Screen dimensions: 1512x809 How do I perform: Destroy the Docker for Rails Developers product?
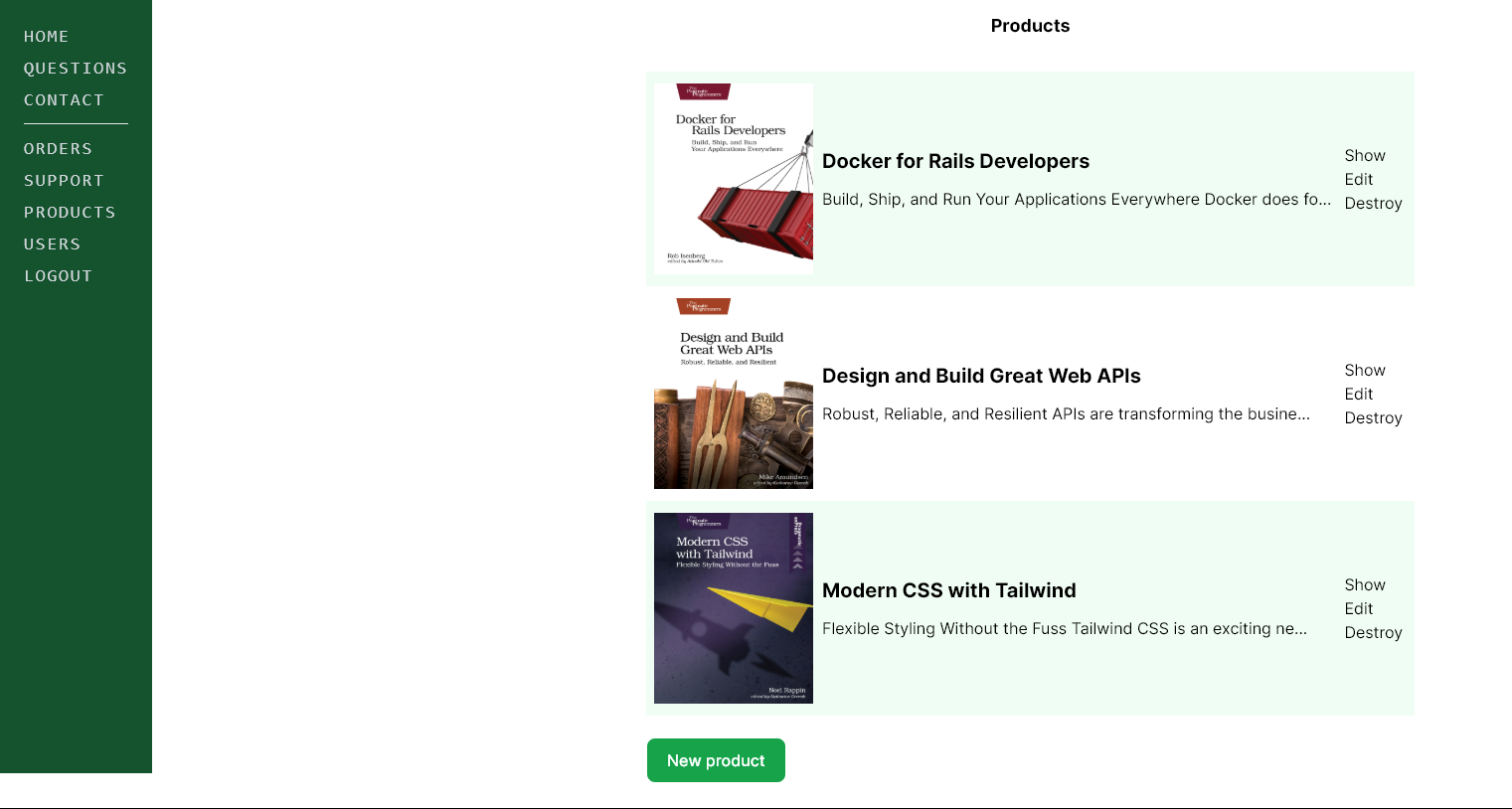(x=1373, y=204)
